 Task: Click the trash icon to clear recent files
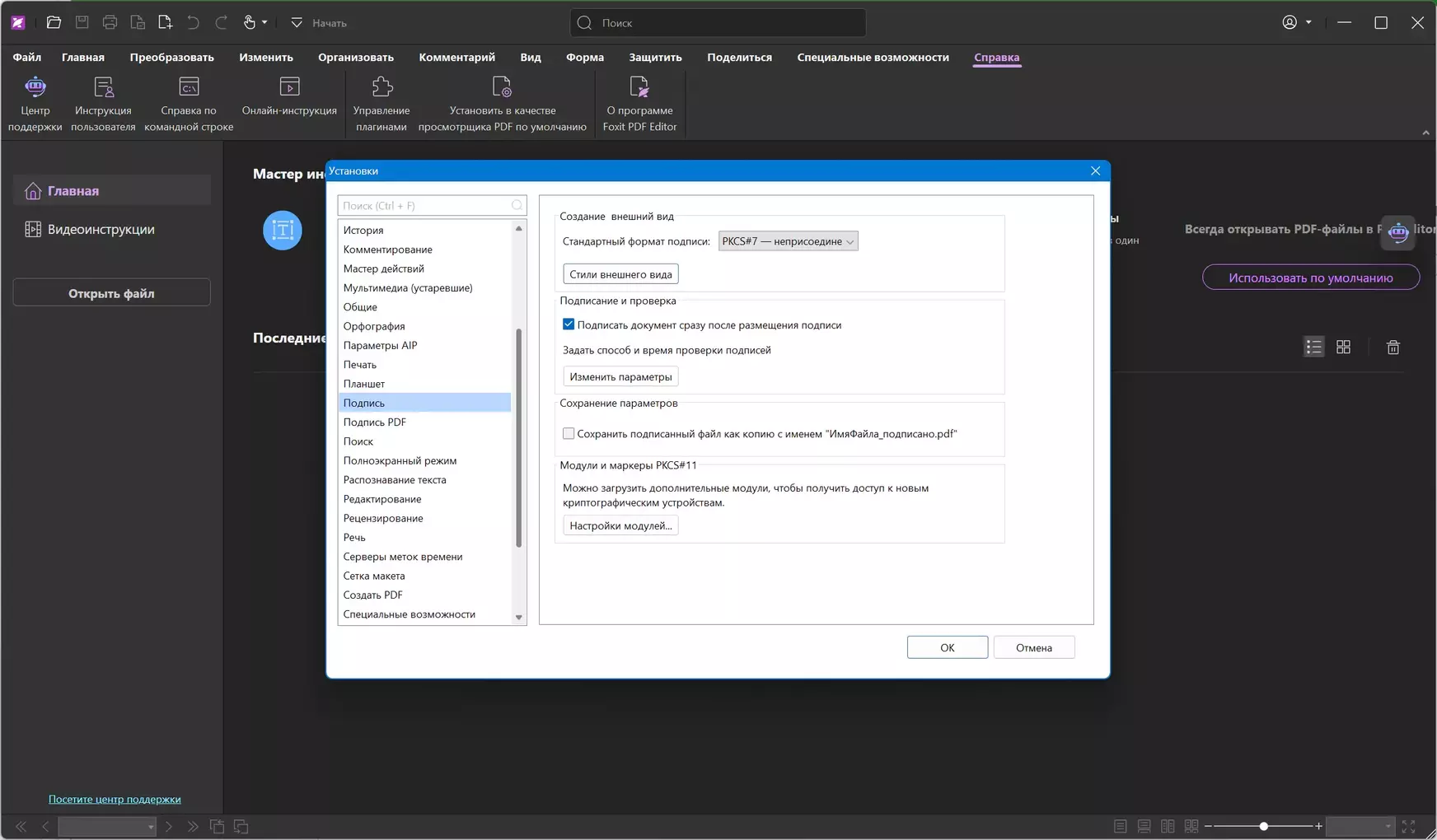click(x=1393, y=348)
